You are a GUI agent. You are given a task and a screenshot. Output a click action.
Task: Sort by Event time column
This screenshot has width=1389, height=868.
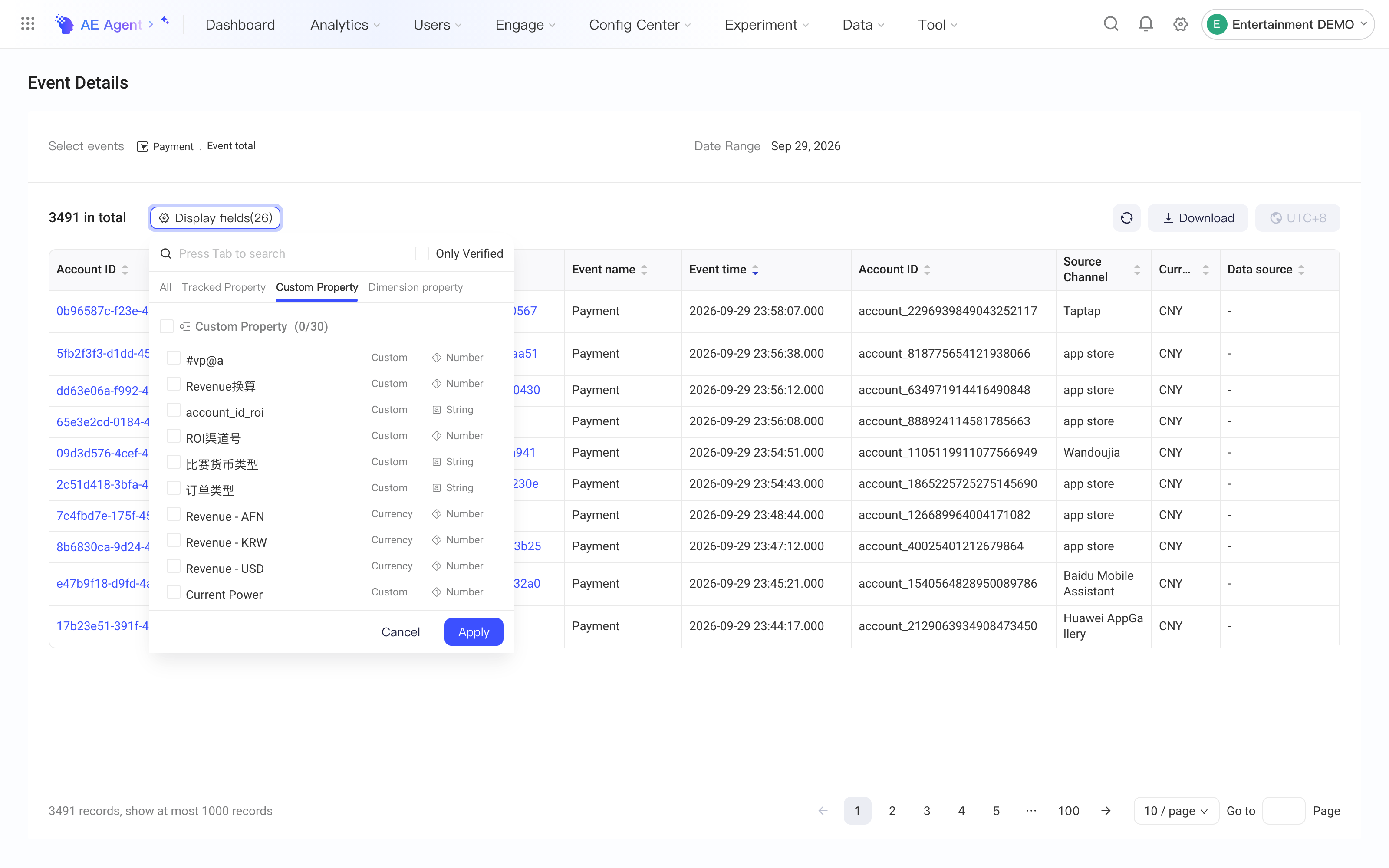coord(755,270)
